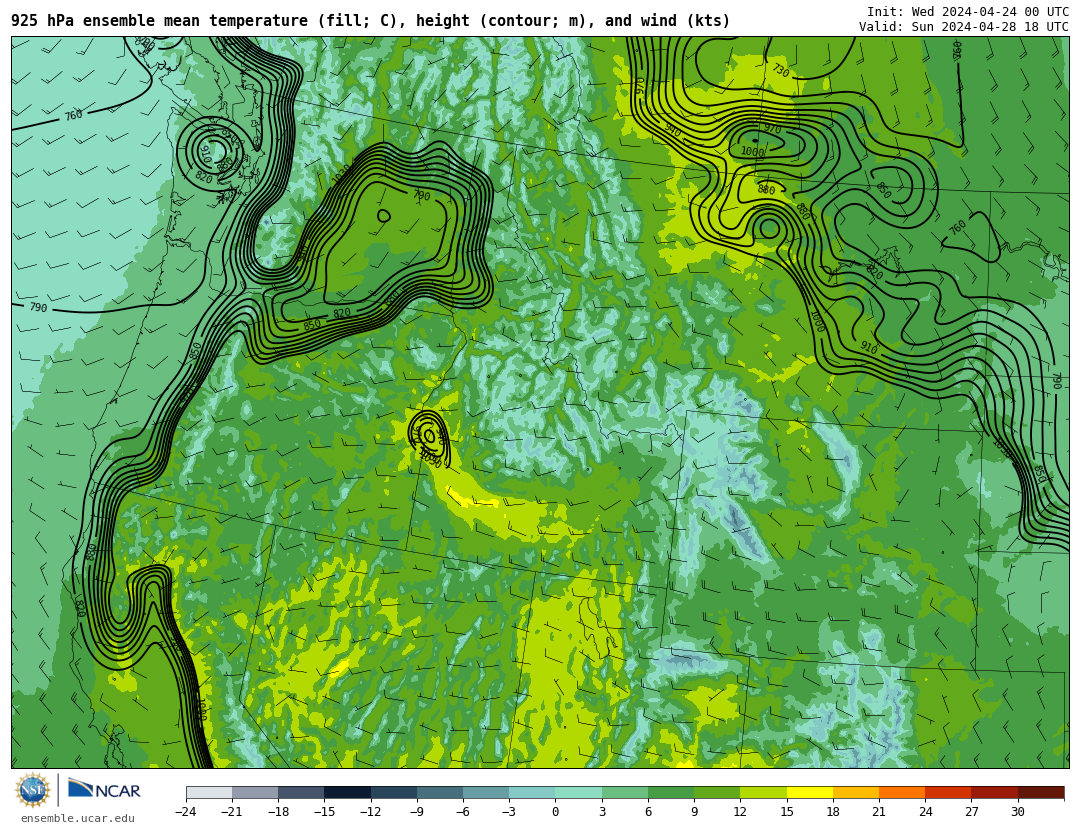Pick the colorbar segment from -3 to 0
This screenshot has width=1080, height=831.
pos(532,792)
